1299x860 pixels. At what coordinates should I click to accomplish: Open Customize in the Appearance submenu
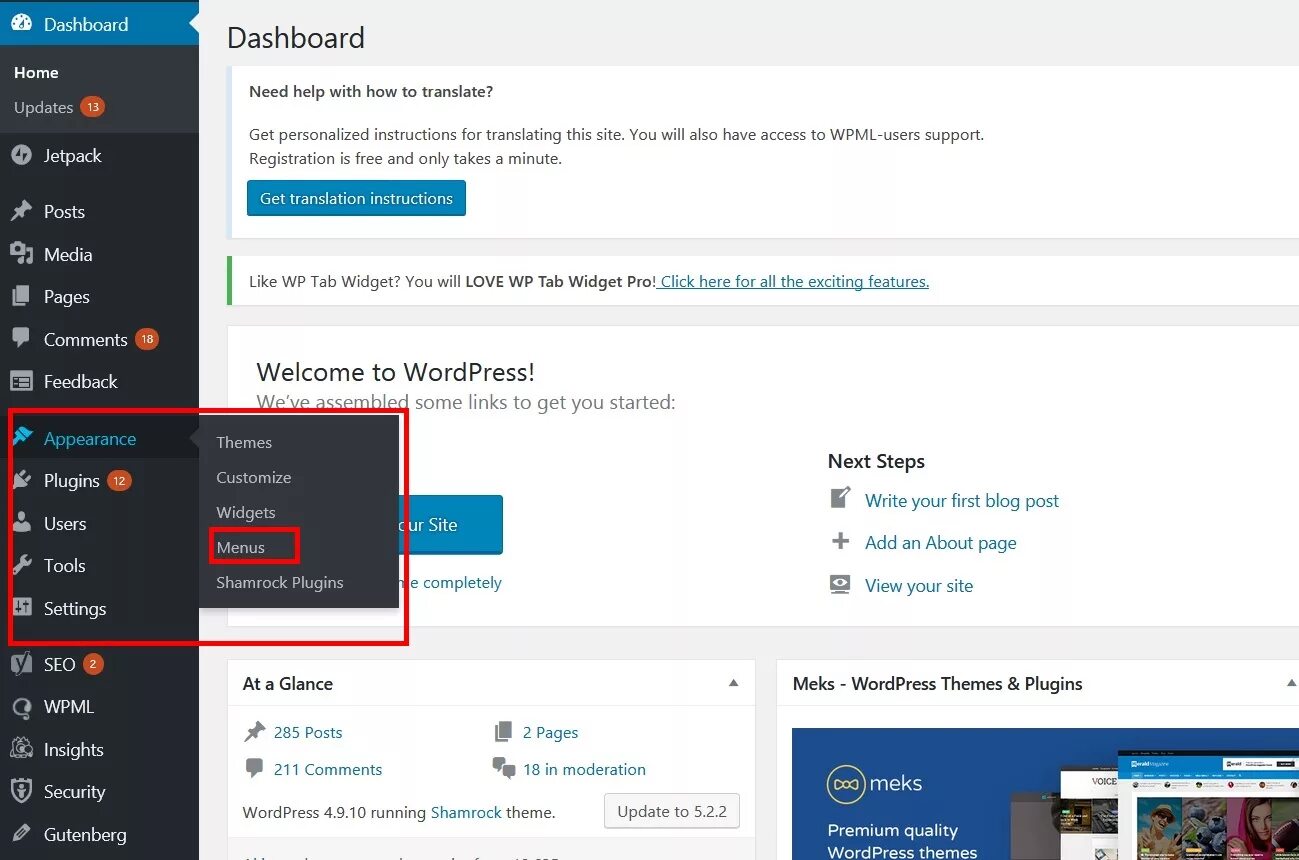[254, 477]
